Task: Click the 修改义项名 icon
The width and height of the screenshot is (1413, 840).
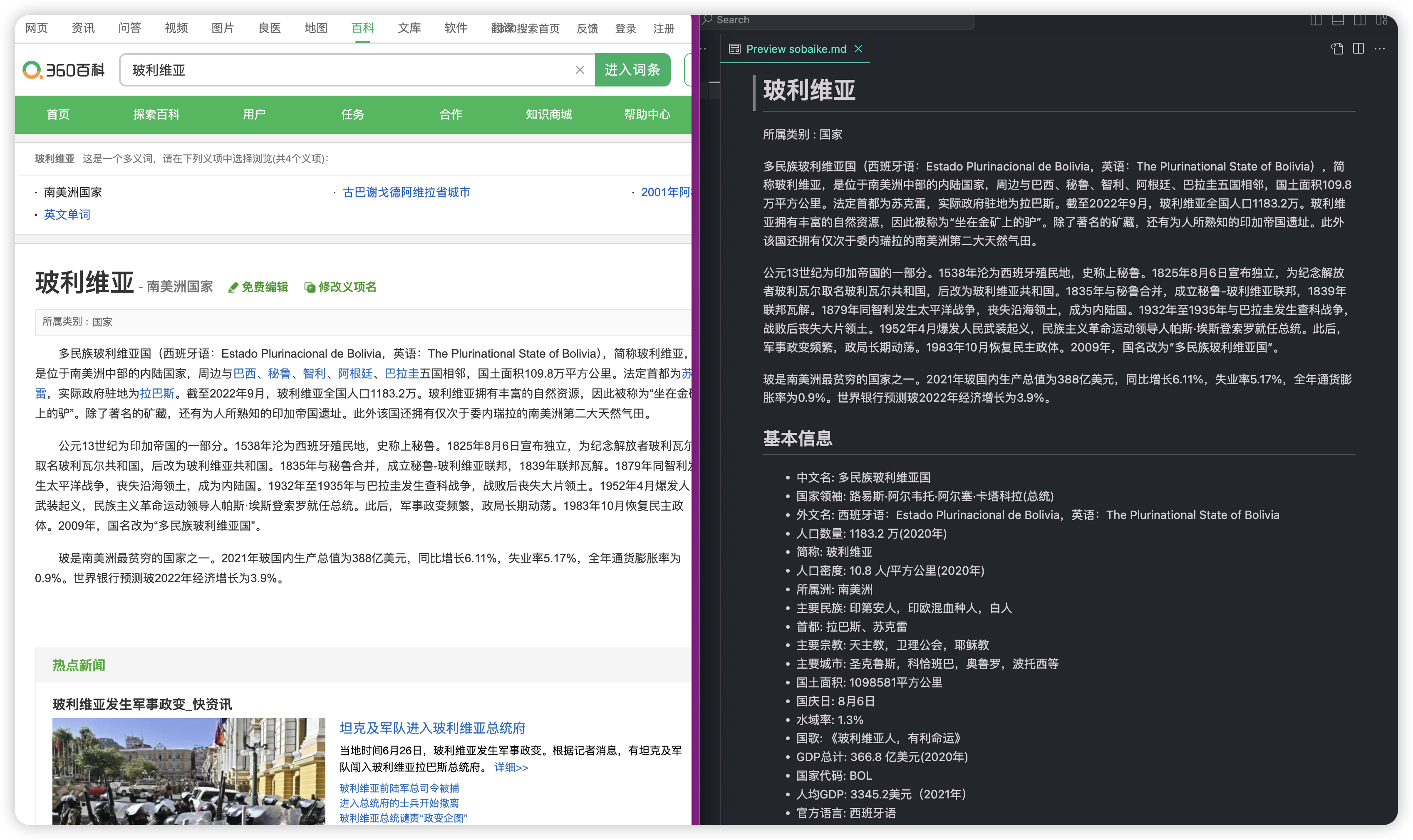Action: tap(309, 287)
